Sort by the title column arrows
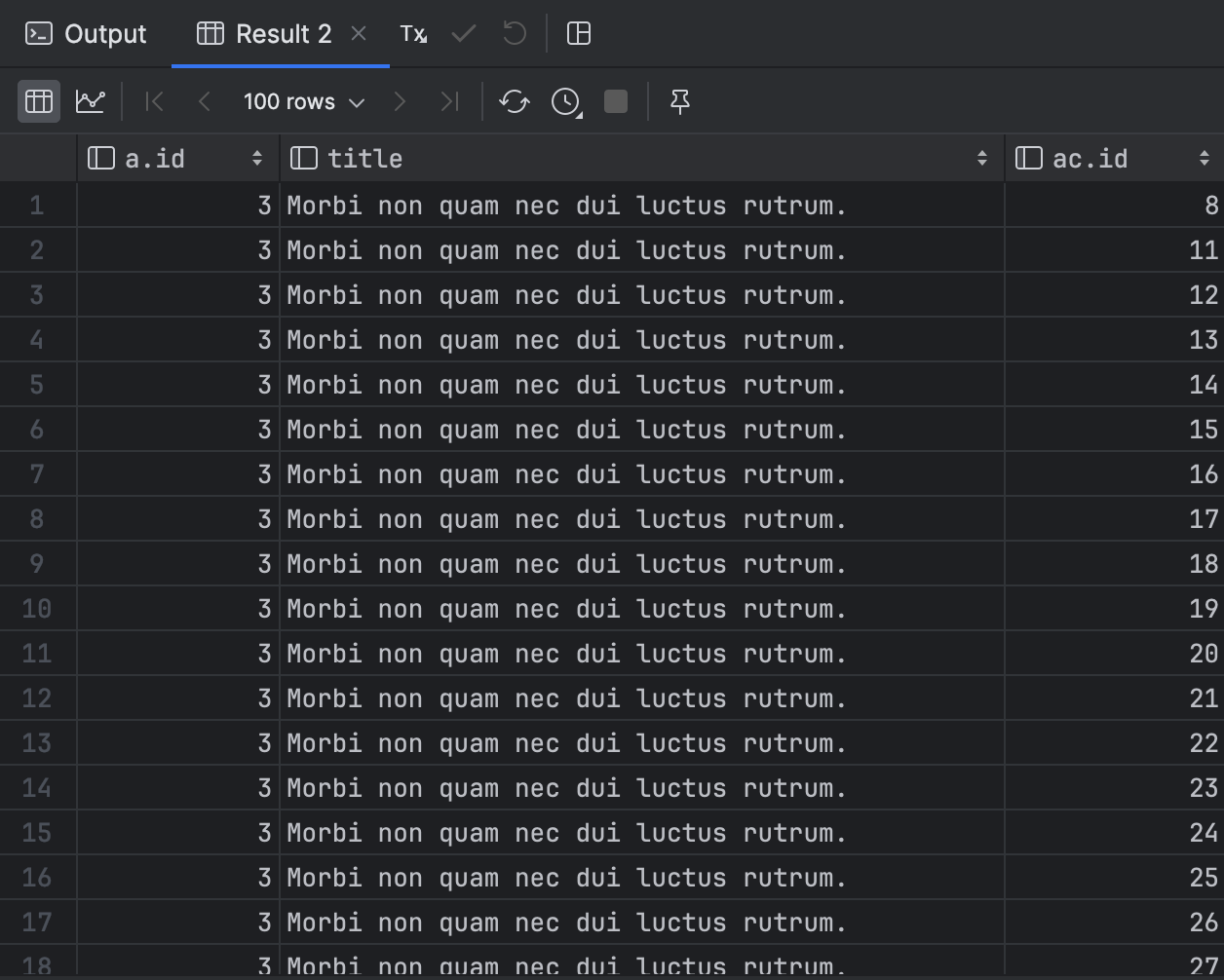Screen dimensions: 1224x980 coord(982,158)
